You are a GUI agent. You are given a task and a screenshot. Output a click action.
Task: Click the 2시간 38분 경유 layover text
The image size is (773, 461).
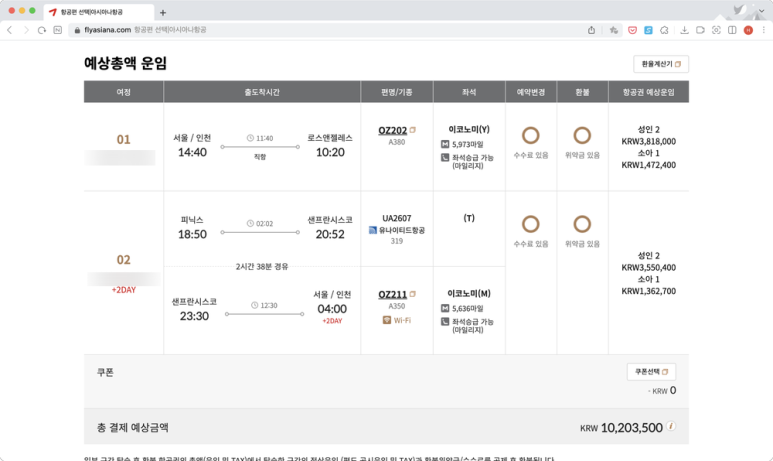(x=262, y=266)
